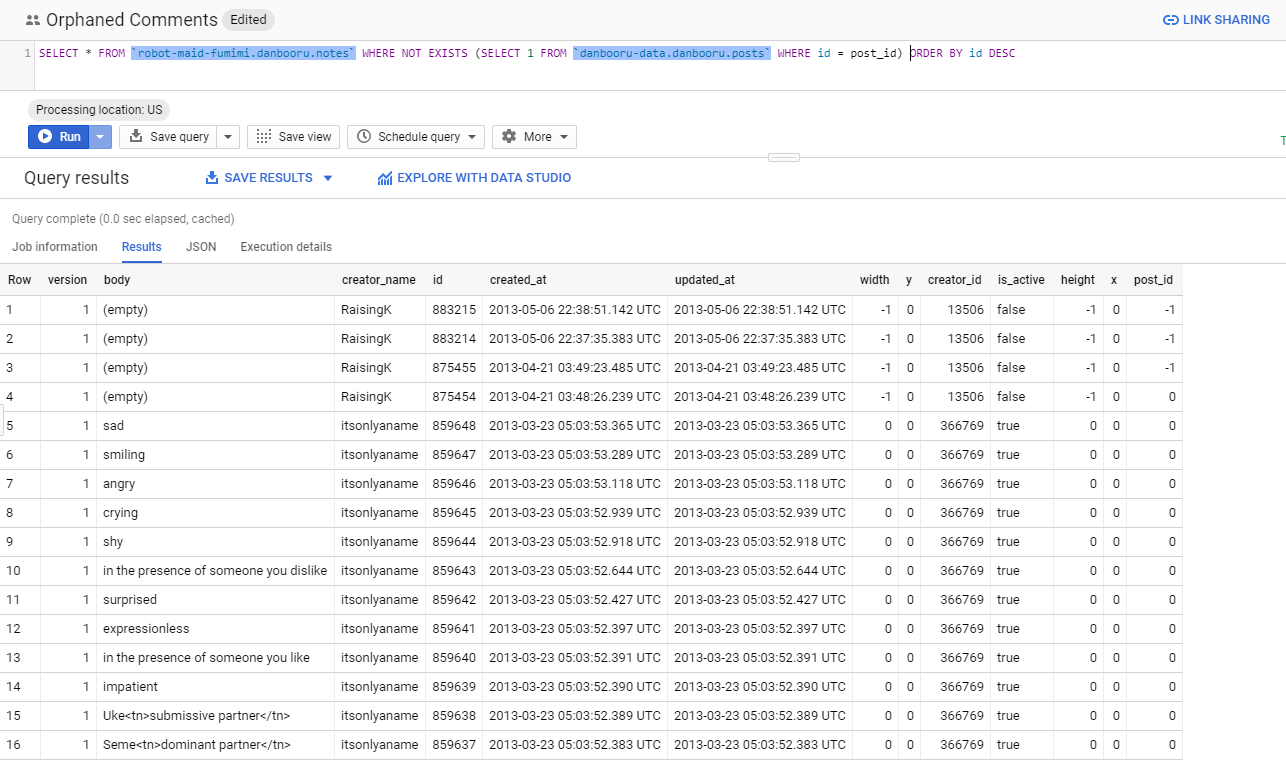Screen dimensions: 1286x777
Task: Open the Save query dropdown arrow
Action: pos(227,136)
